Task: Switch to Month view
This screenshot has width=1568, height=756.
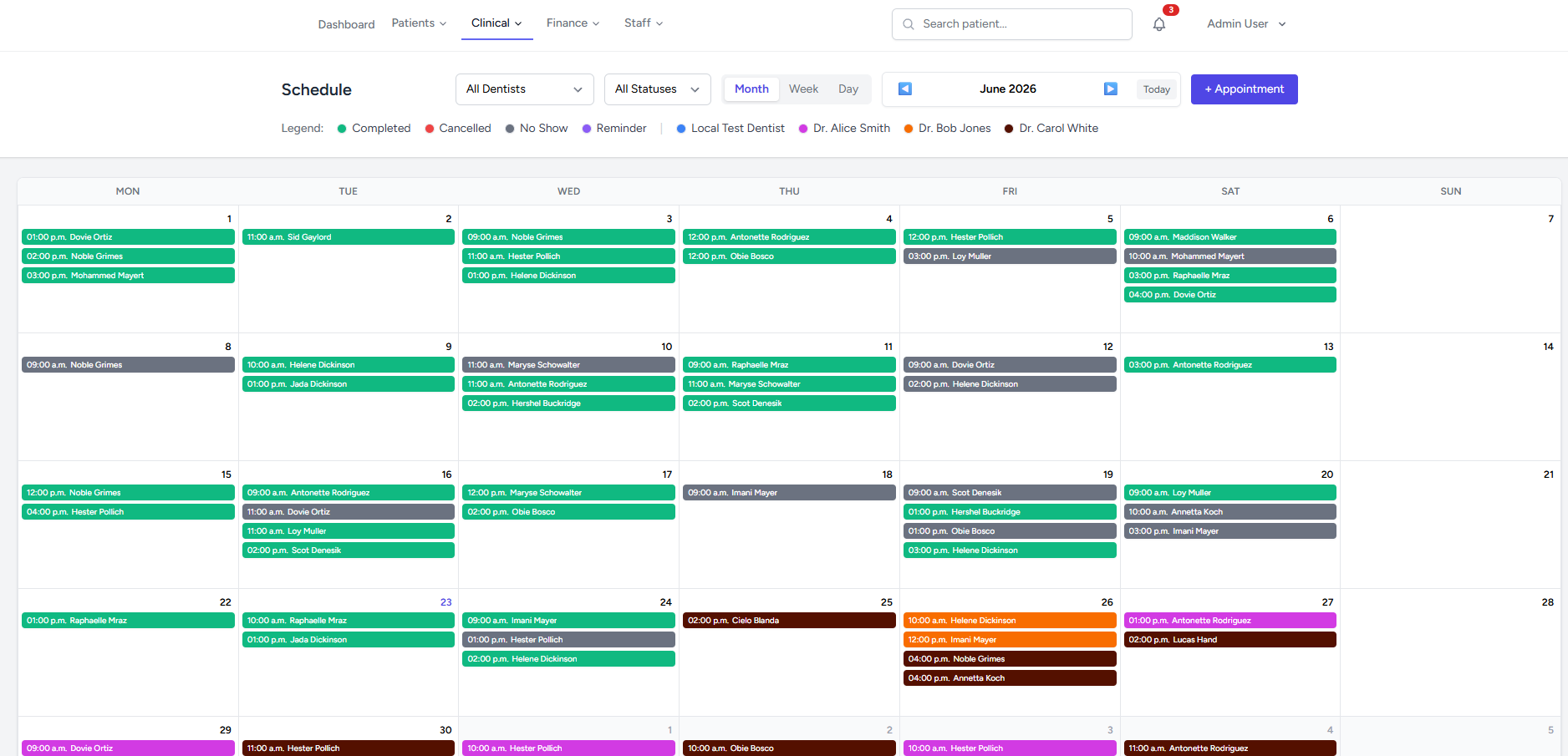Action: [x=751, y=89]
